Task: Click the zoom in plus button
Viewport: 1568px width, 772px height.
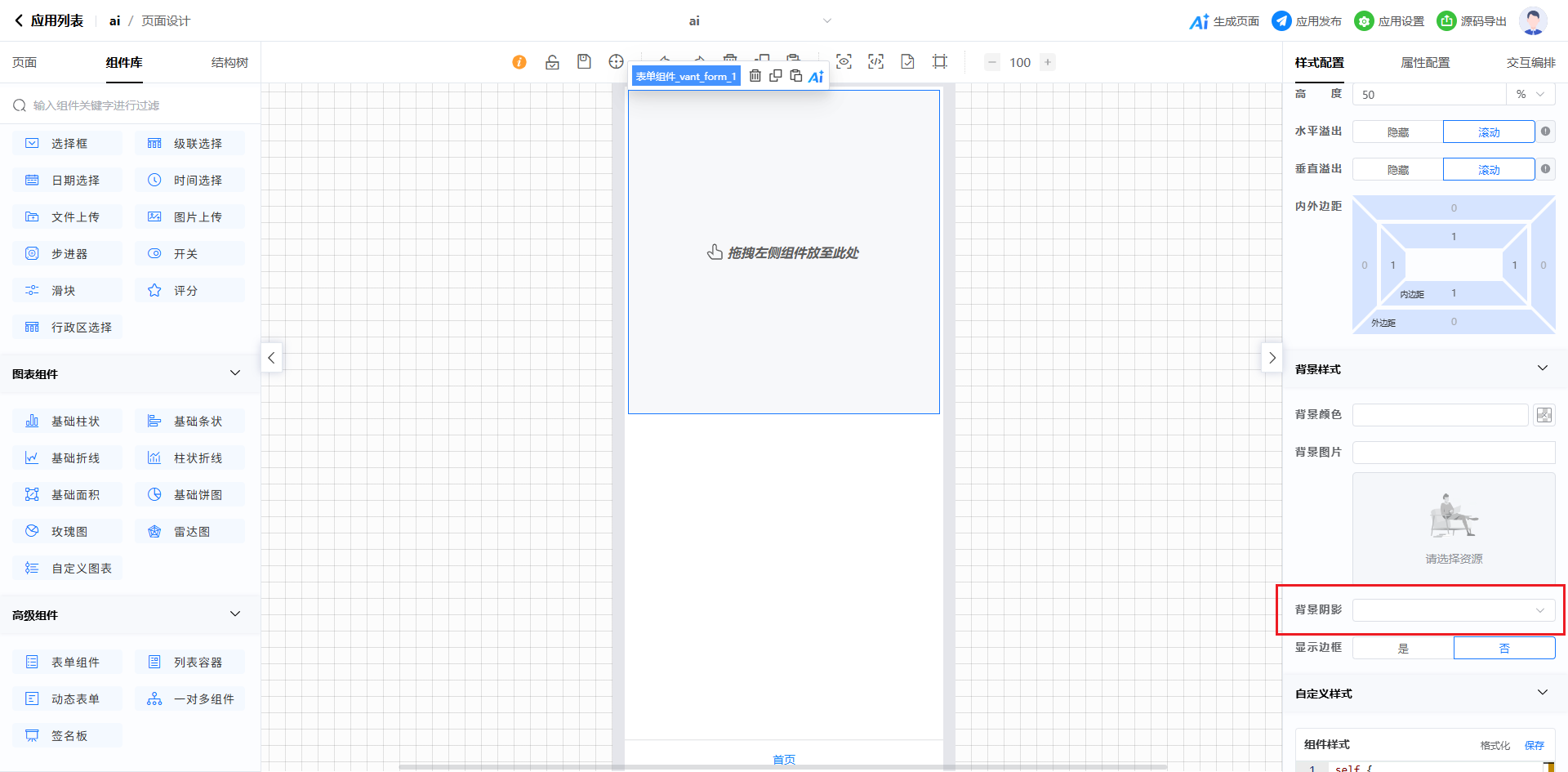Action: [1048, 62]
